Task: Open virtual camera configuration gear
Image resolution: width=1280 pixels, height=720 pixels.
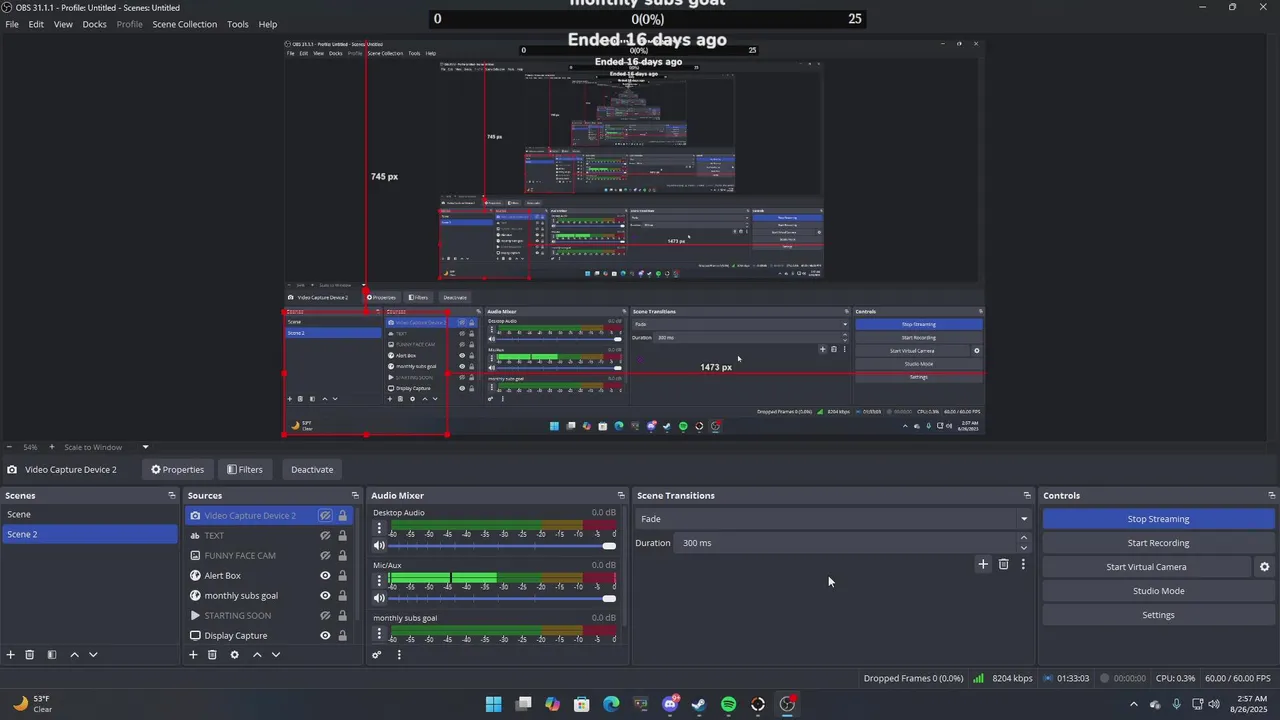Action: click(x=1264, y=567)
